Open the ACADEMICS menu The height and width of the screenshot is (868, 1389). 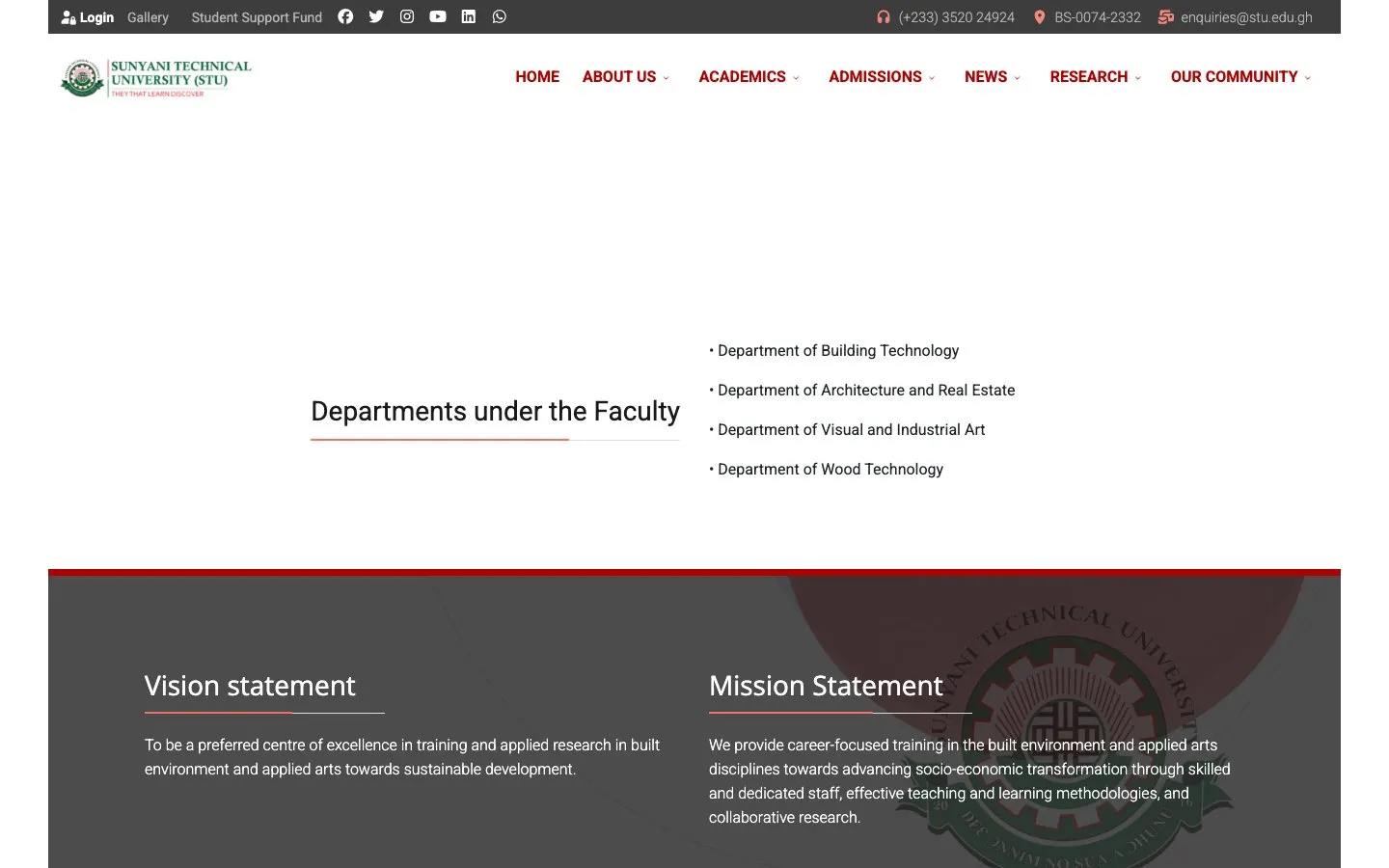743,77
